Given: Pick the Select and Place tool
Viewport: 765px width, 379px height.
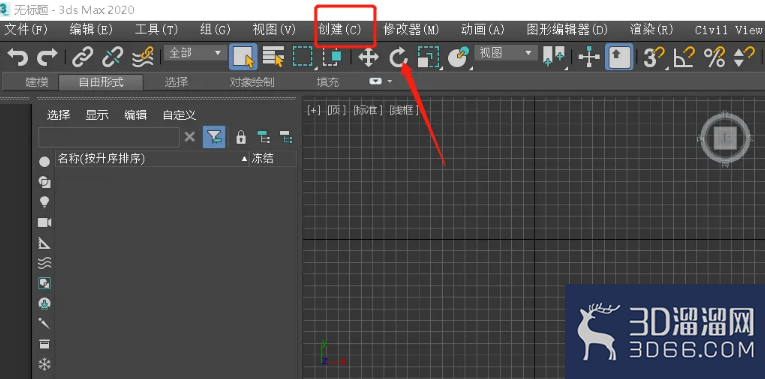Looking at the screenshot, I should pos(458,57).
